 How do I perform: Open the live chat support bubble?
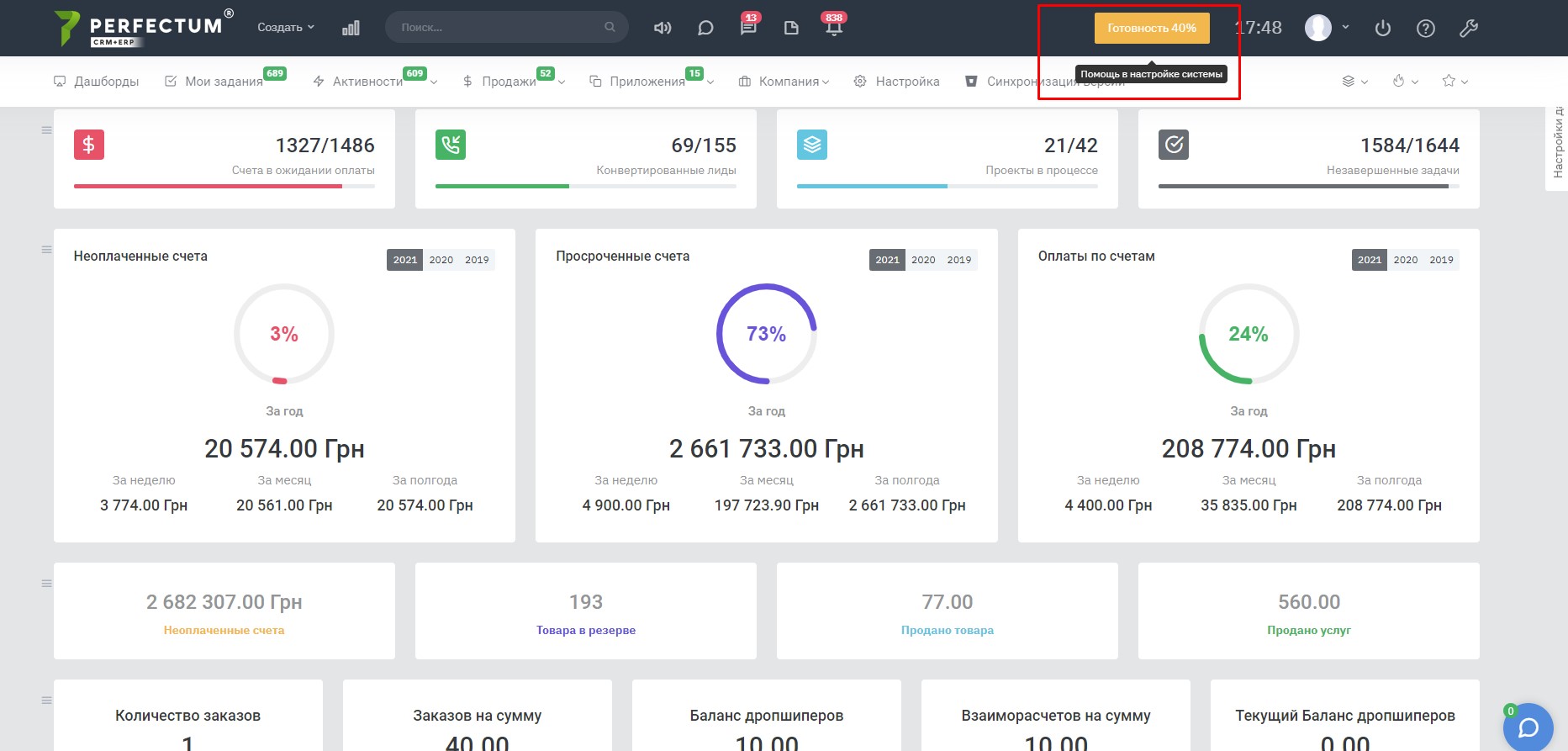click(x=1528, y=727)
